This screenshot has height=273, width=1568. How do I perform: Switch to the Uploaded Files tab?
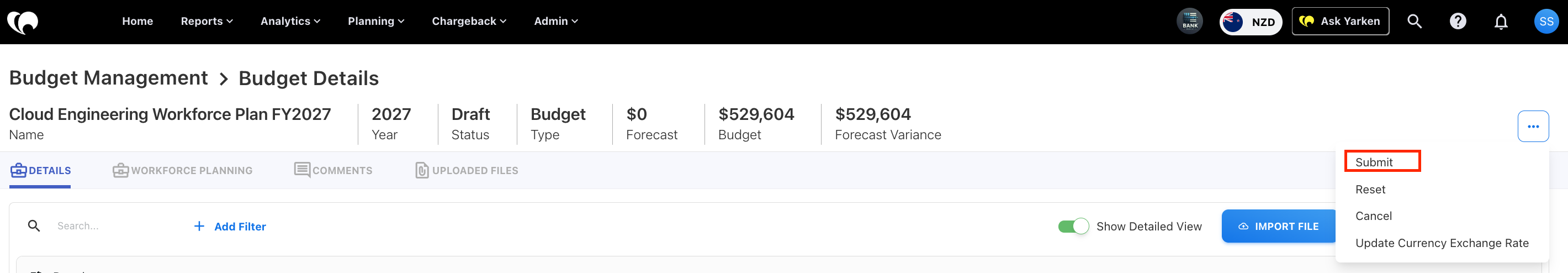click(x=467, y=171)
